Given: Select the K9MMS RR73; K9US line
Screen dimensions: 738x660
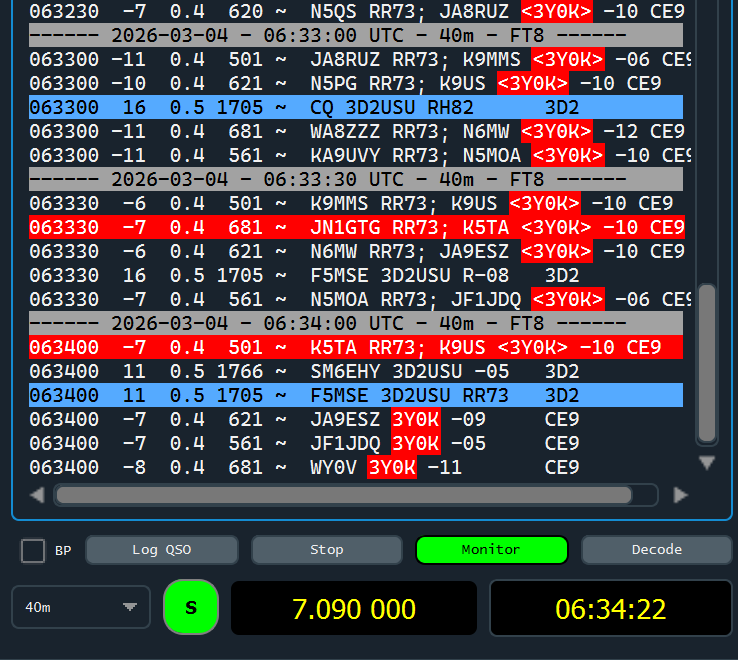Looking at the screenshot, I should point(356,203).
